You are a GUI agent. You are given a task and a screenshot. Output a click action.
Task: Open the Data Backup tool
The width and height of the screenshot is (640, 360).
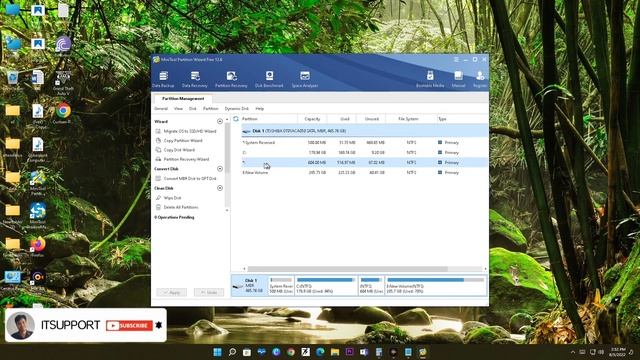pos(163,79)
